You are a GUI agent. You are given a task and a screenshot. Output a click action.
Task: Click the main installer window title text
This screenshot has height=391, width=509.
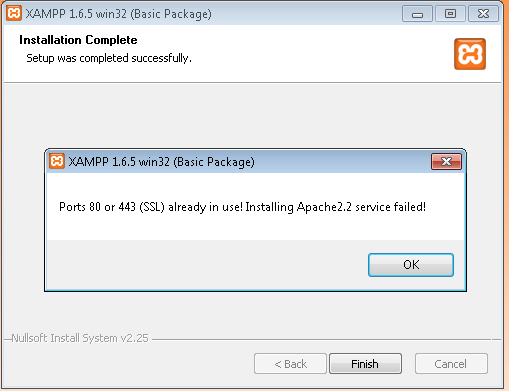coord(119,14)
